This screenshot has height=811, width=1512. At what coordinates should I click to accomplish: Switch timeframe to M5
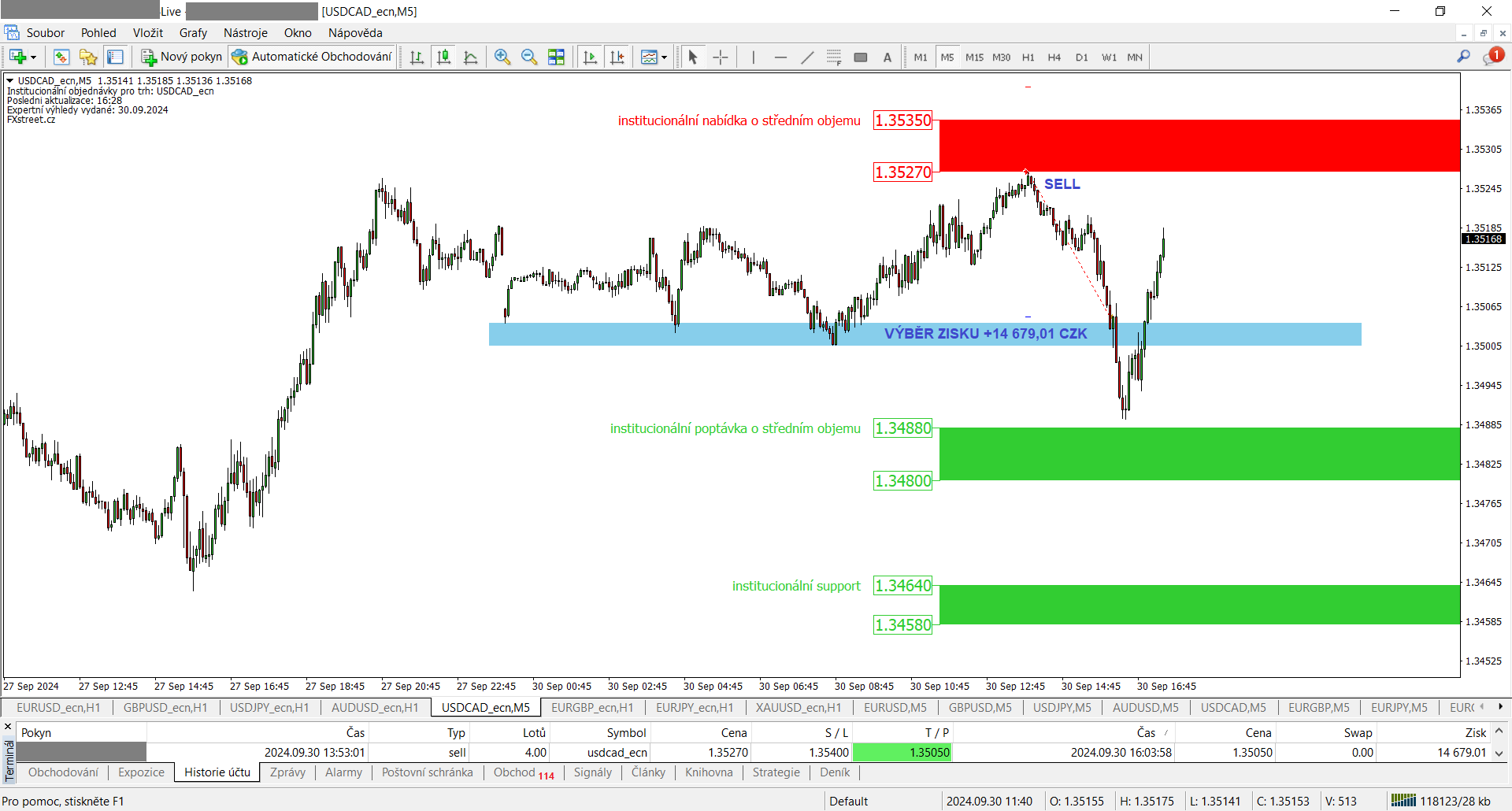[947, 57]
